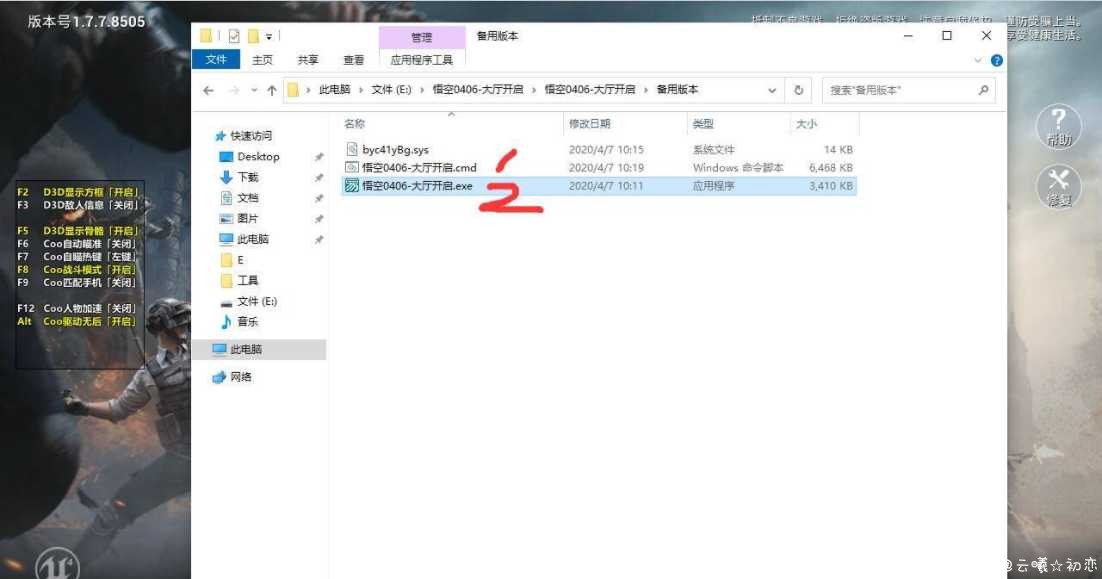The width and height of the screenshot is (1102, 579).
Task: Sort by the 名称 column header
Action: click(354, 124)
